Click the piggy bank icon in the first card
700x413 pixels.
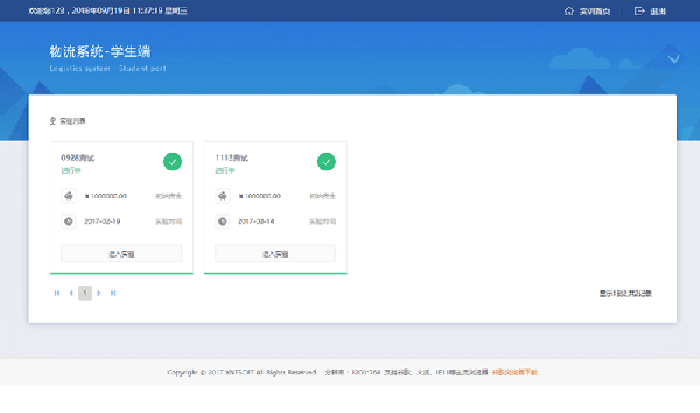pos(68,196)
